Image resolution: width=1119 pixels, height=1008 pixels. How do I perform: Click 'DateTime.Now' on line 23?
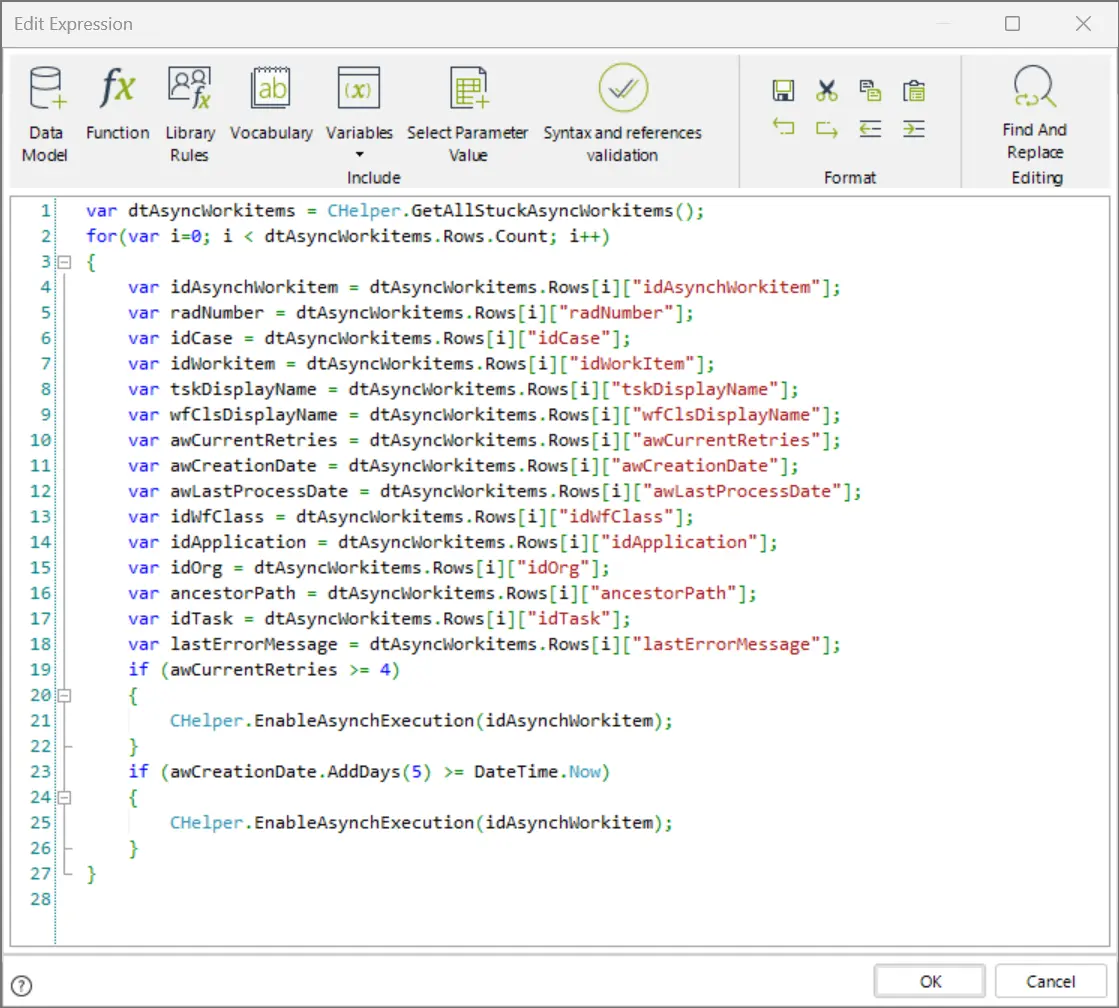(537, 772)
